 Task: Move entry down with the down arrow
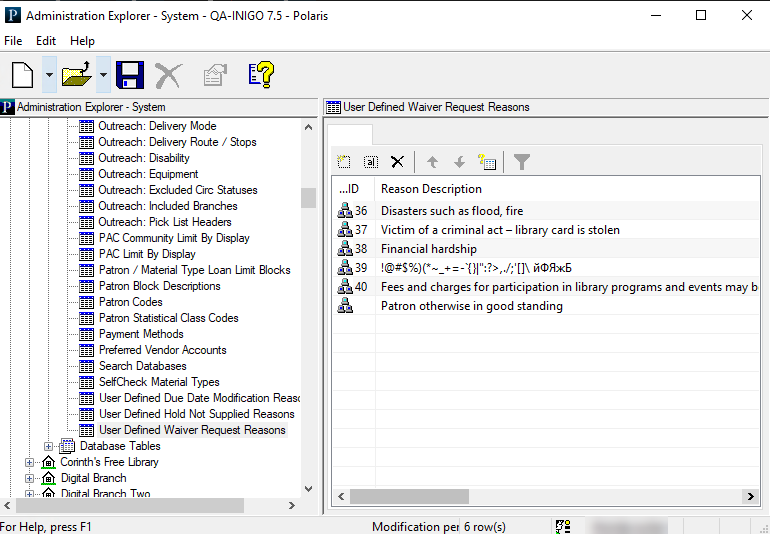[460, 162]
